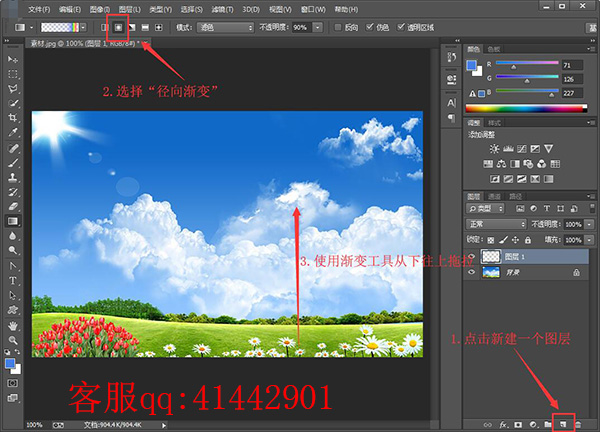The image size is (600, 432).
Task: Open the 滤镜(T) menu
Action: pyautogui.click(x=222, y=9)
